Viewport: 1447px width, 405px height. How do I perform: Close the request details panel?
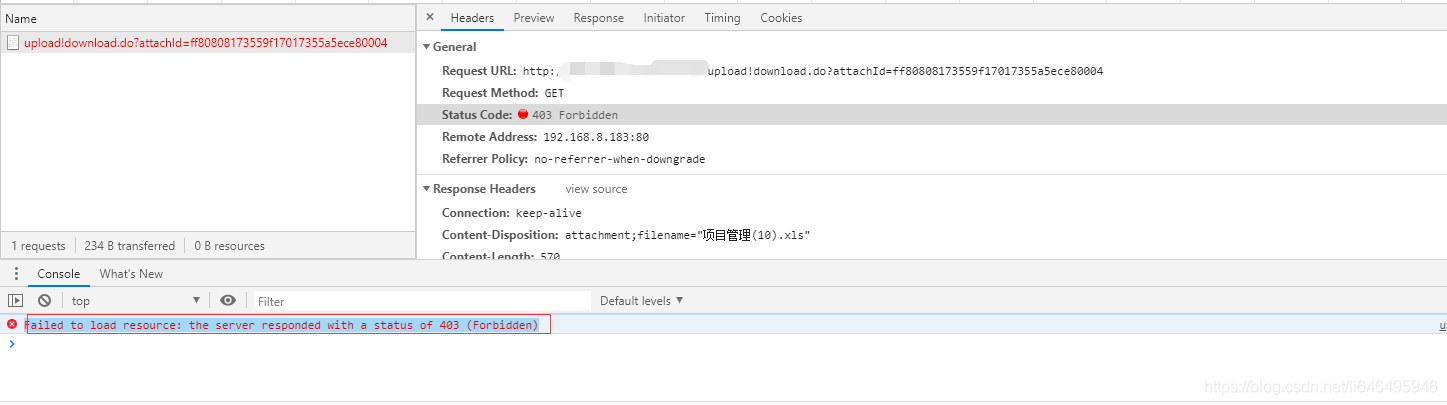430,17
